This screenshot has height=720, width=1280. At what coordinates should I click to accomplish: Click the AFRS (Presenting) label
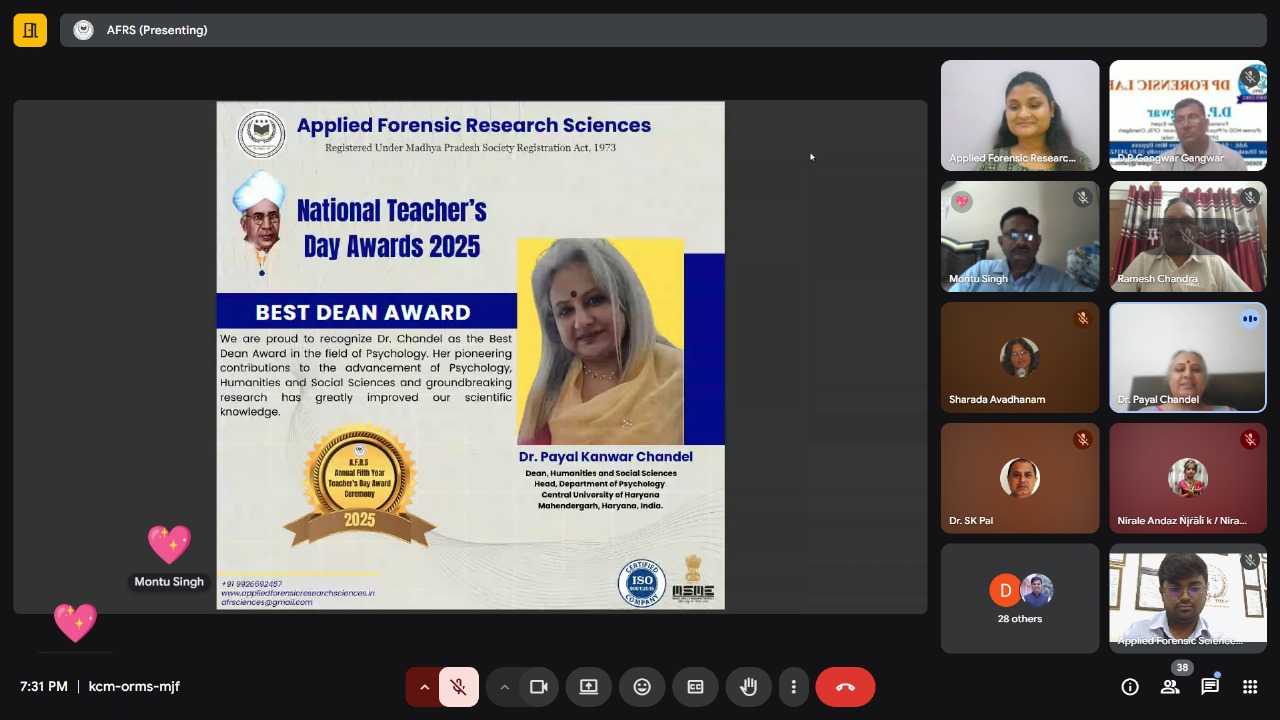(157, 30)
